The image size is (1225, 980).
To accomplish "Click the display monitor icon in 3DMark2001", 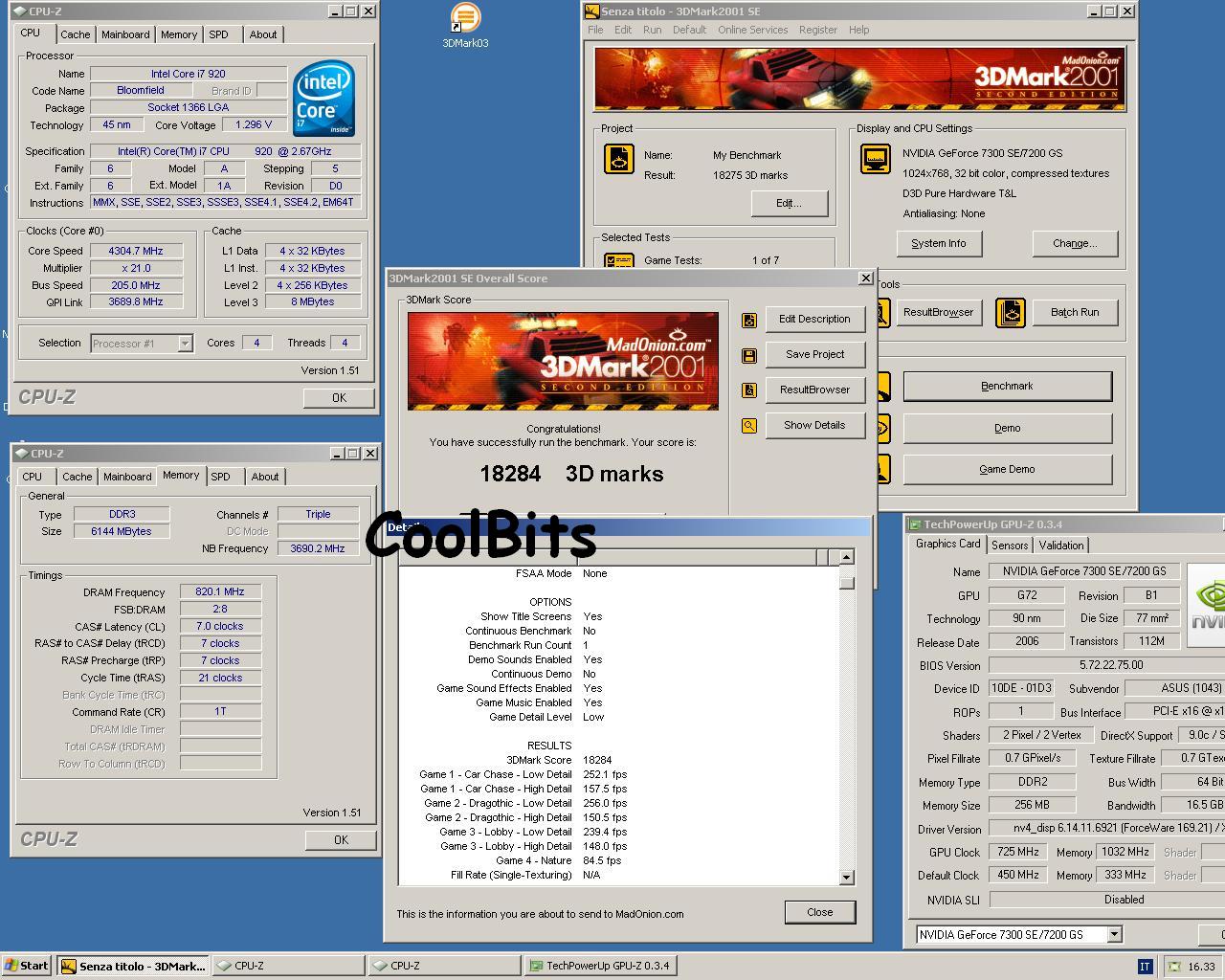I will click(x=875, y=159).
